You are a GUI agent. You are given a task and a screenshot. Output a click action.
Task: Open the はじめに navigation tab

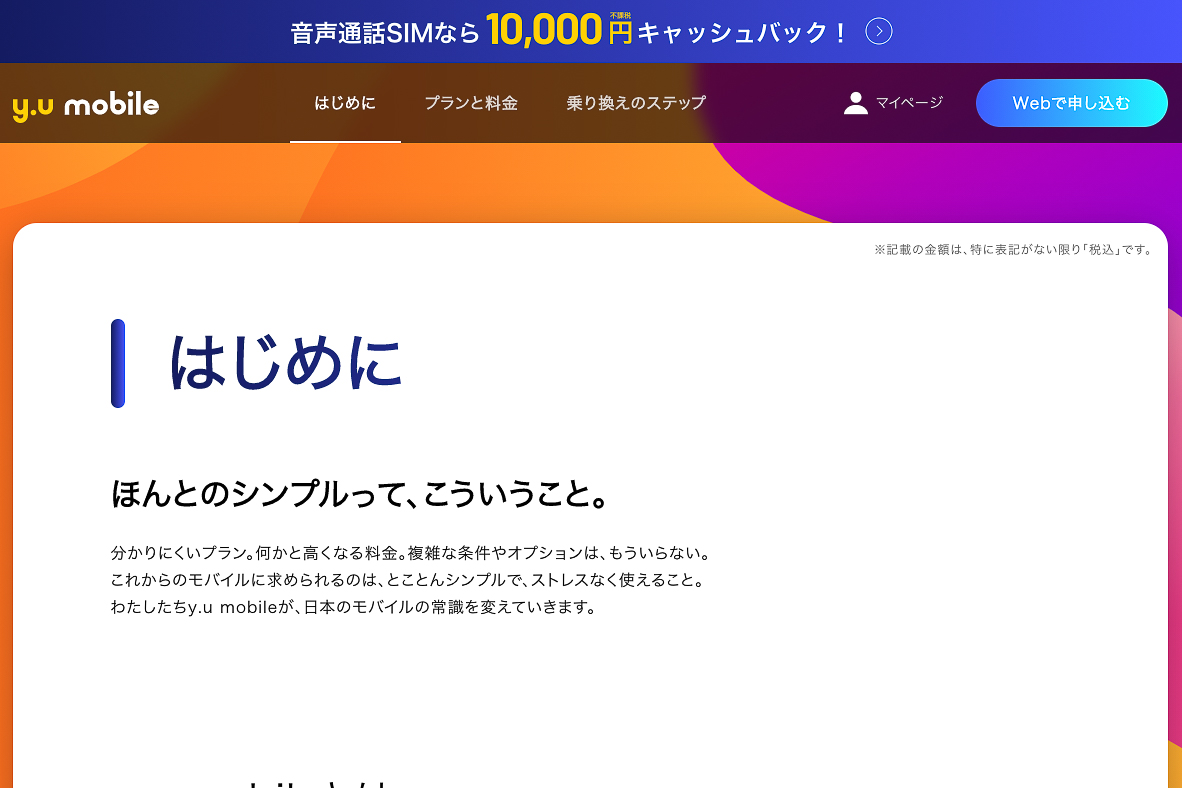[x=344, y=103]
